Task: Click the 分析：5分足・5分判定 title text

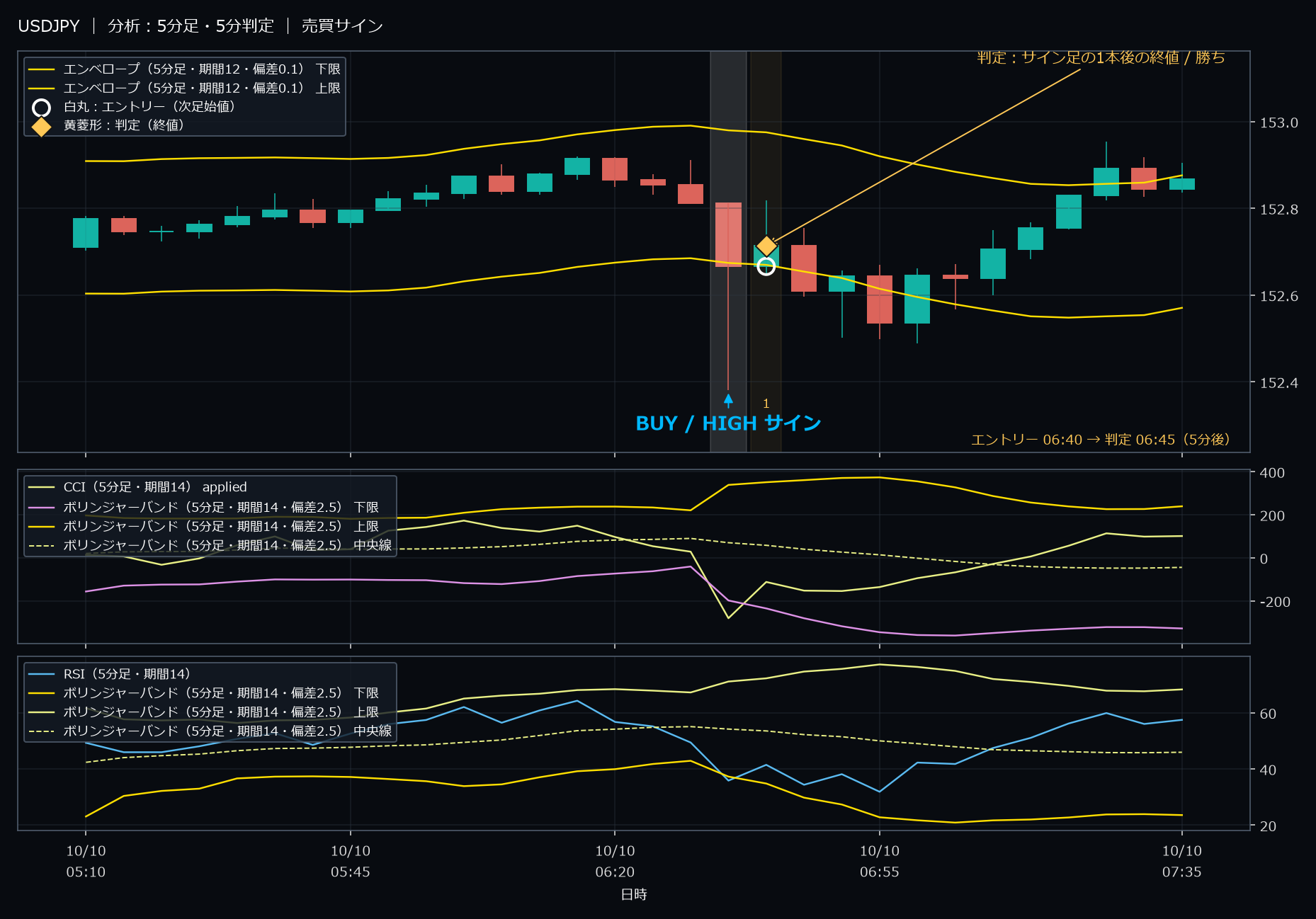Action: (191, 26)
